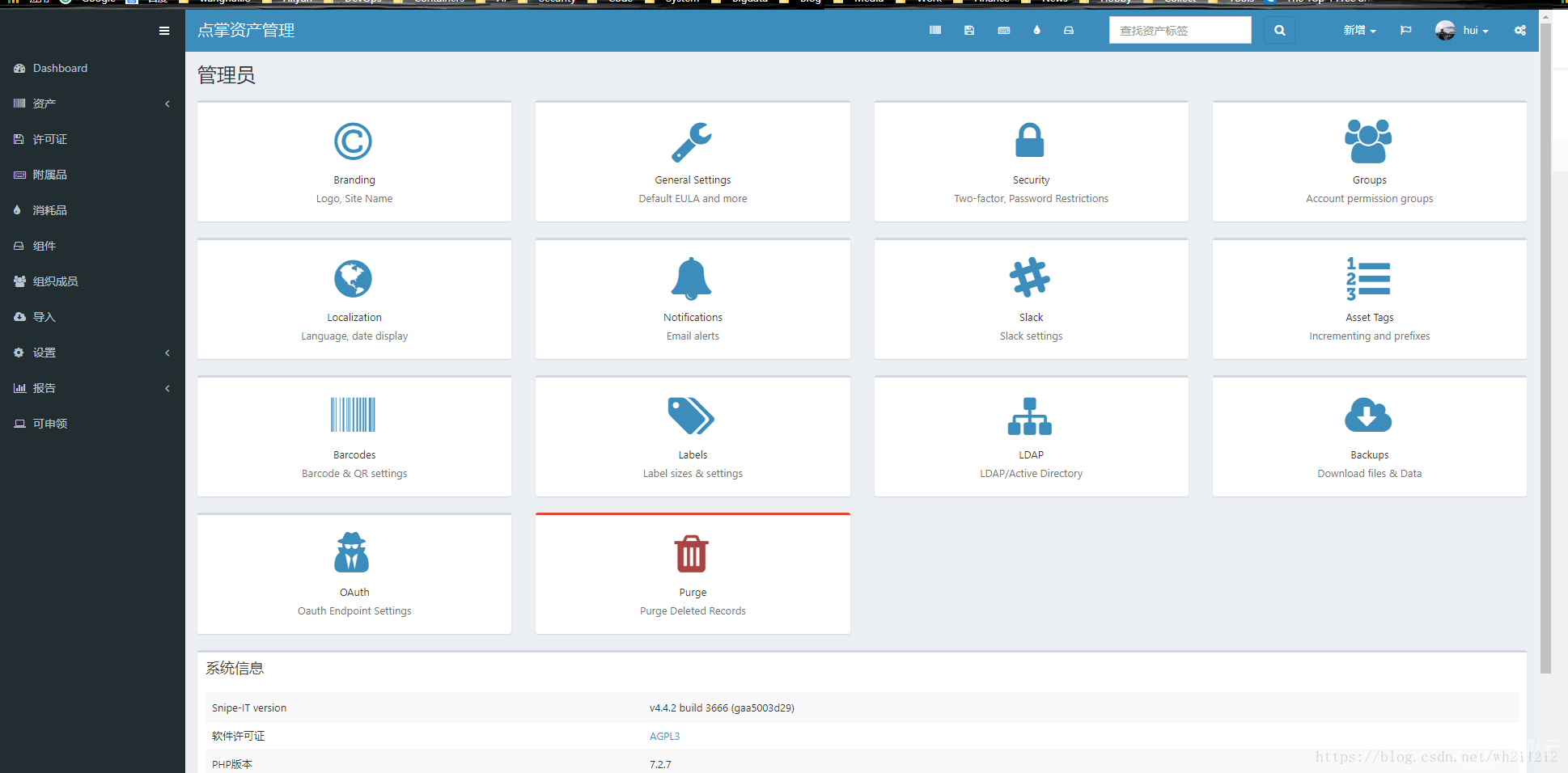
Task: Click the LDAP network icon
Action: pyautogui.click(x=1030, y=416)
